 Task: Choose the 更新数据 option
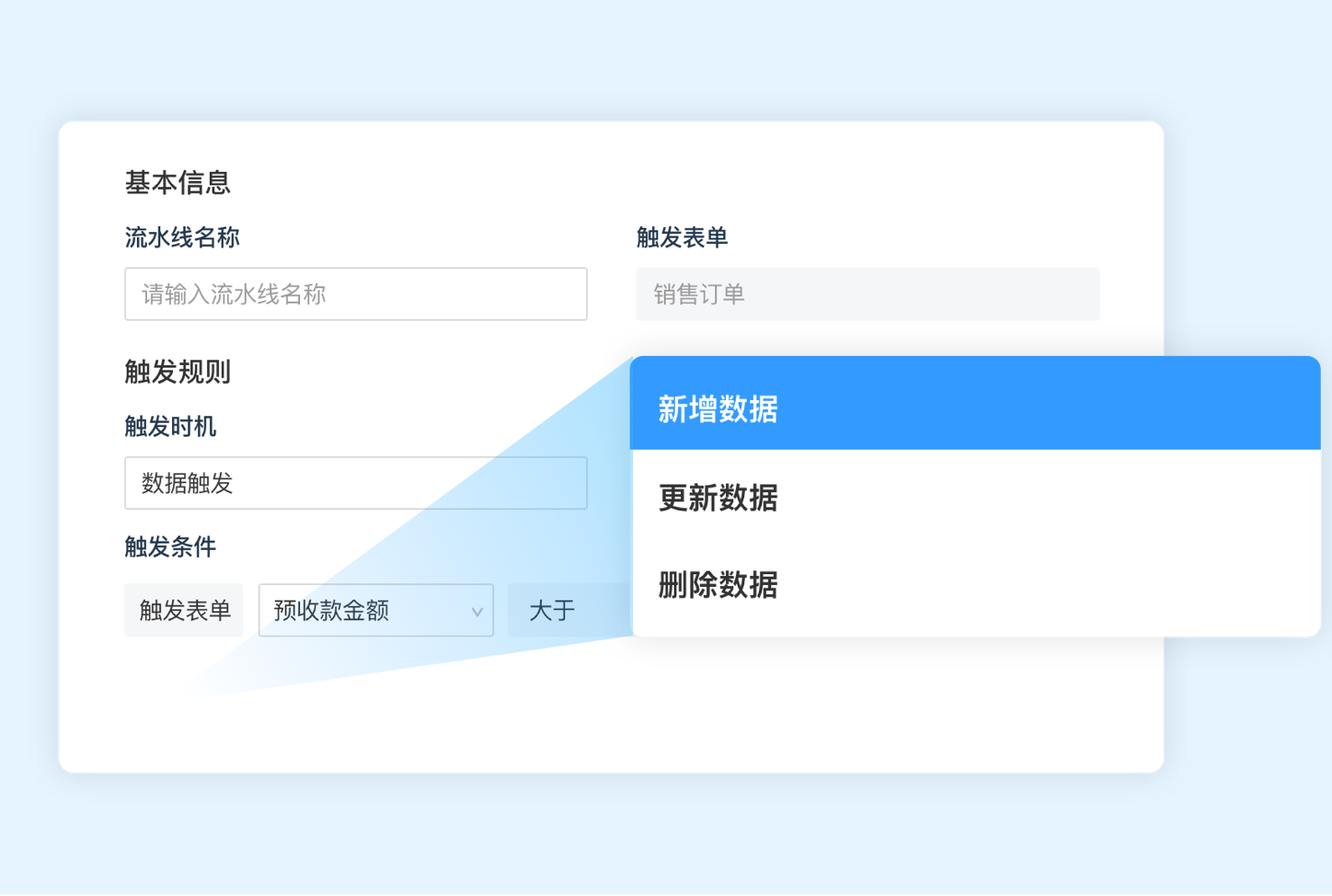tap(718, 498)
